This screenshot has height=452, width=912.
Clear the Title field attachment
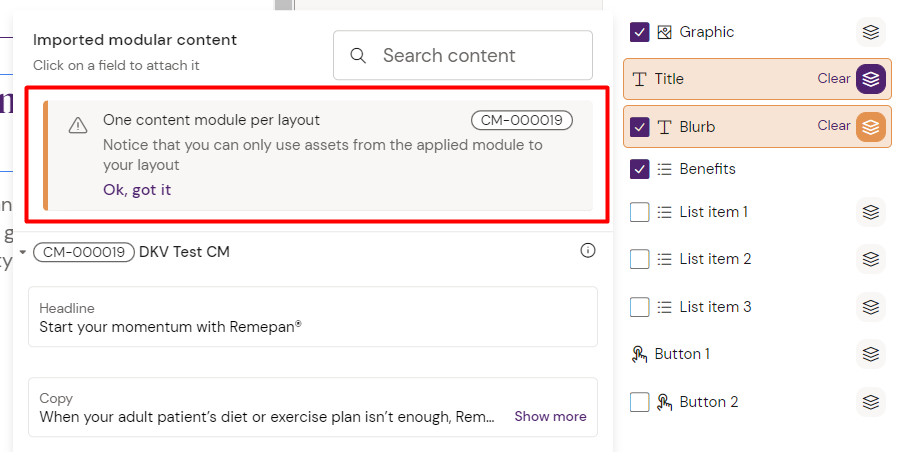(x=833, y=79)
